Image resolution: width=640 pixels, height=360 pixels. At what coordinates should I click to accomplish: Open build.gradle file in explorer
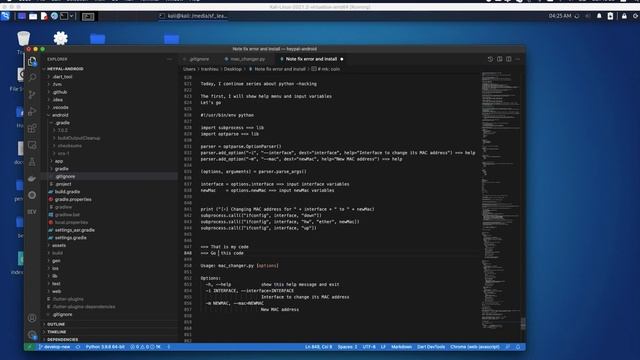click(x=67, y=192)
